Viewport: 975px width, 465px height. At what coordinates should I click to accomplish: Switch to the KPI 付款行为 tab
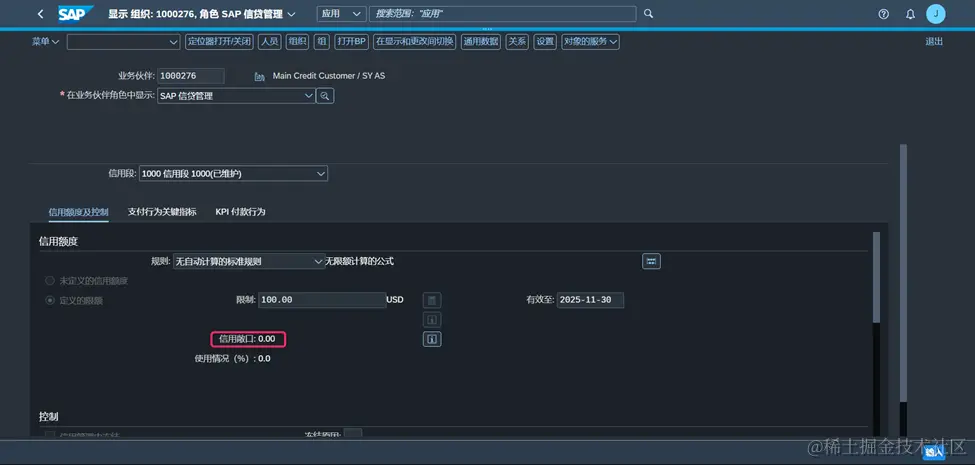coord(241,212)
